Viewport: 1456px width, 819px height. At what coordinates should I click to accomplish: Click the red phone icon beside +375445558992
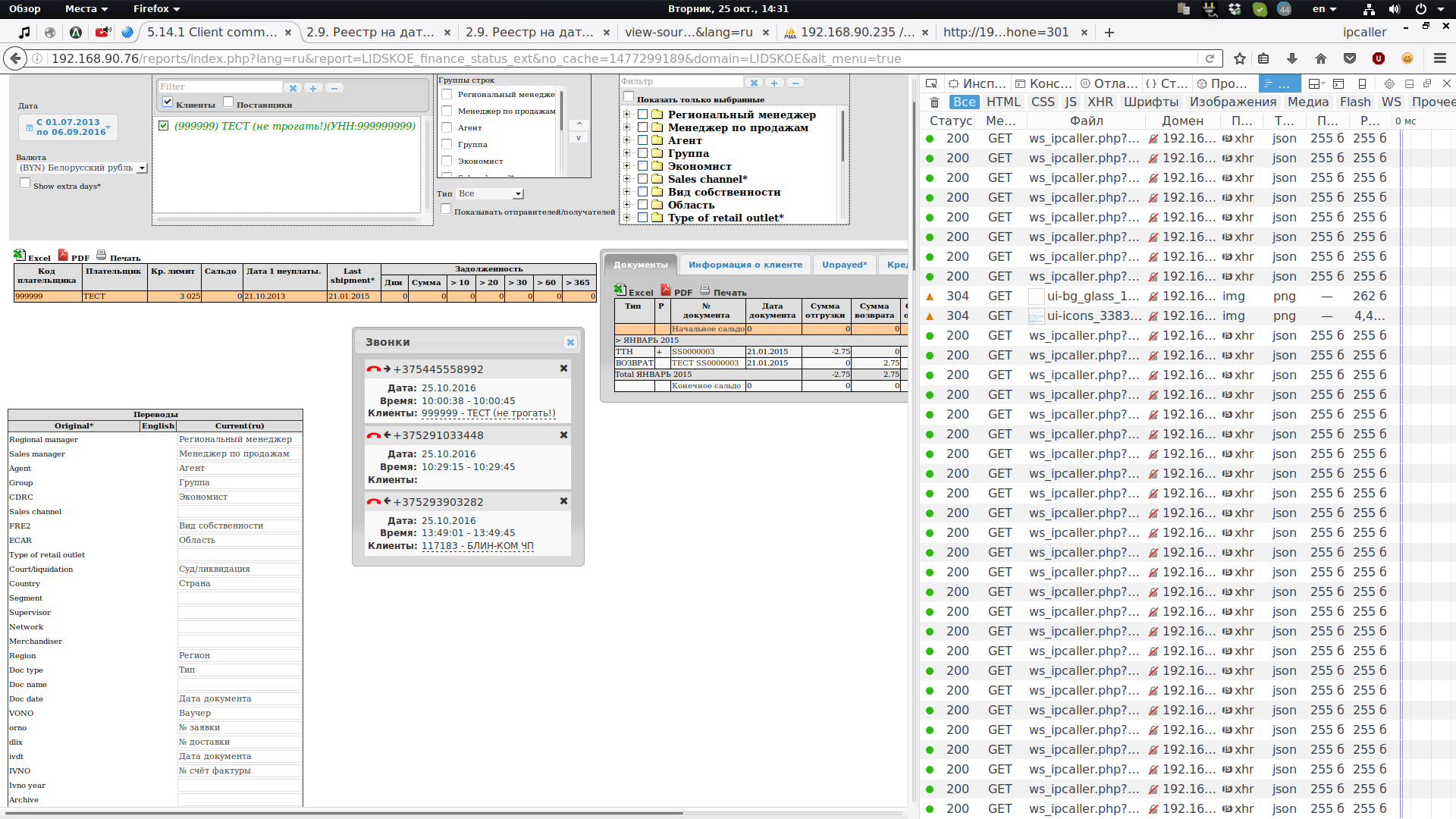[373, 369]
